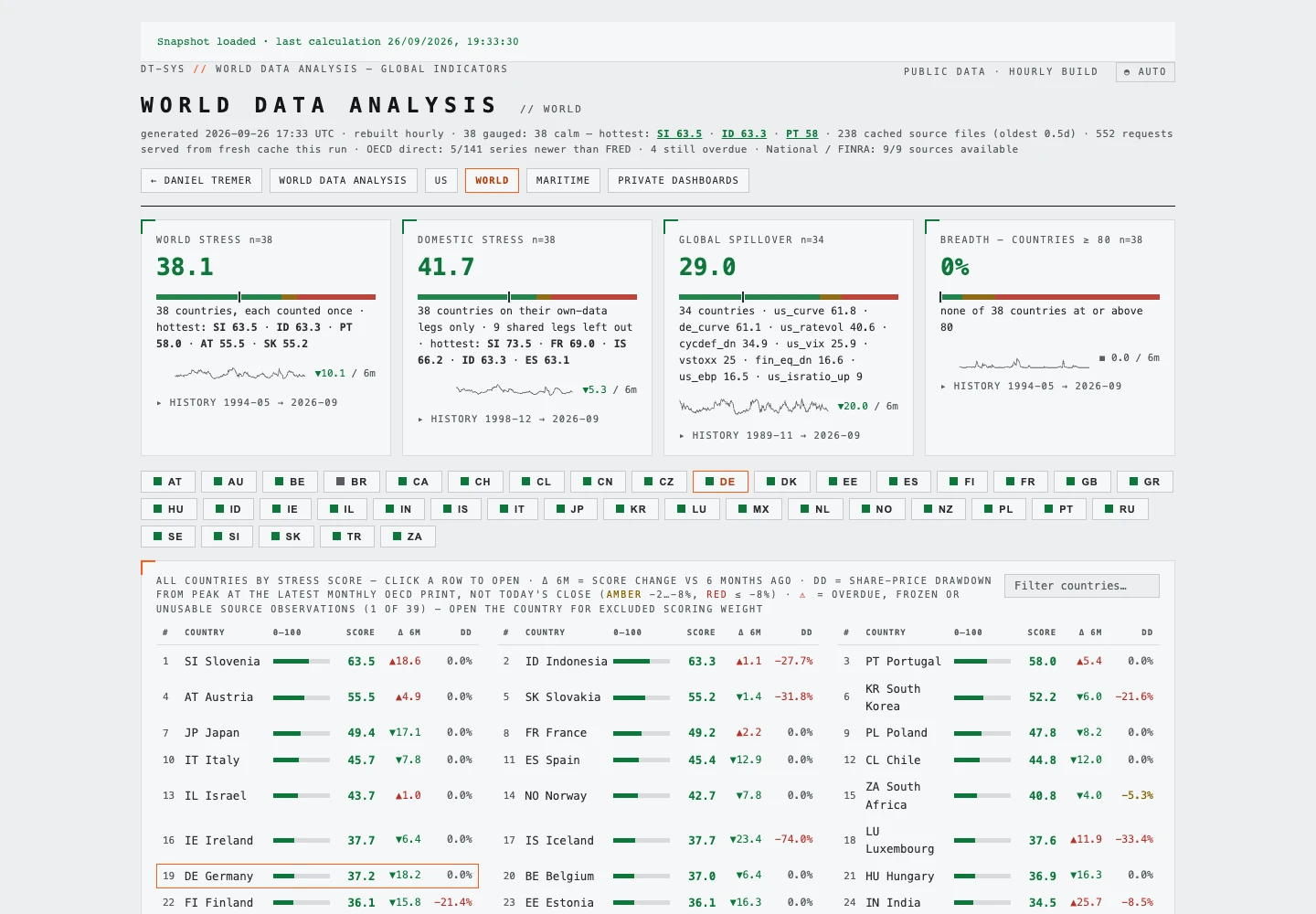1316x914 pixels.
Task: Switch to the US tab
Action: point(441,181)
